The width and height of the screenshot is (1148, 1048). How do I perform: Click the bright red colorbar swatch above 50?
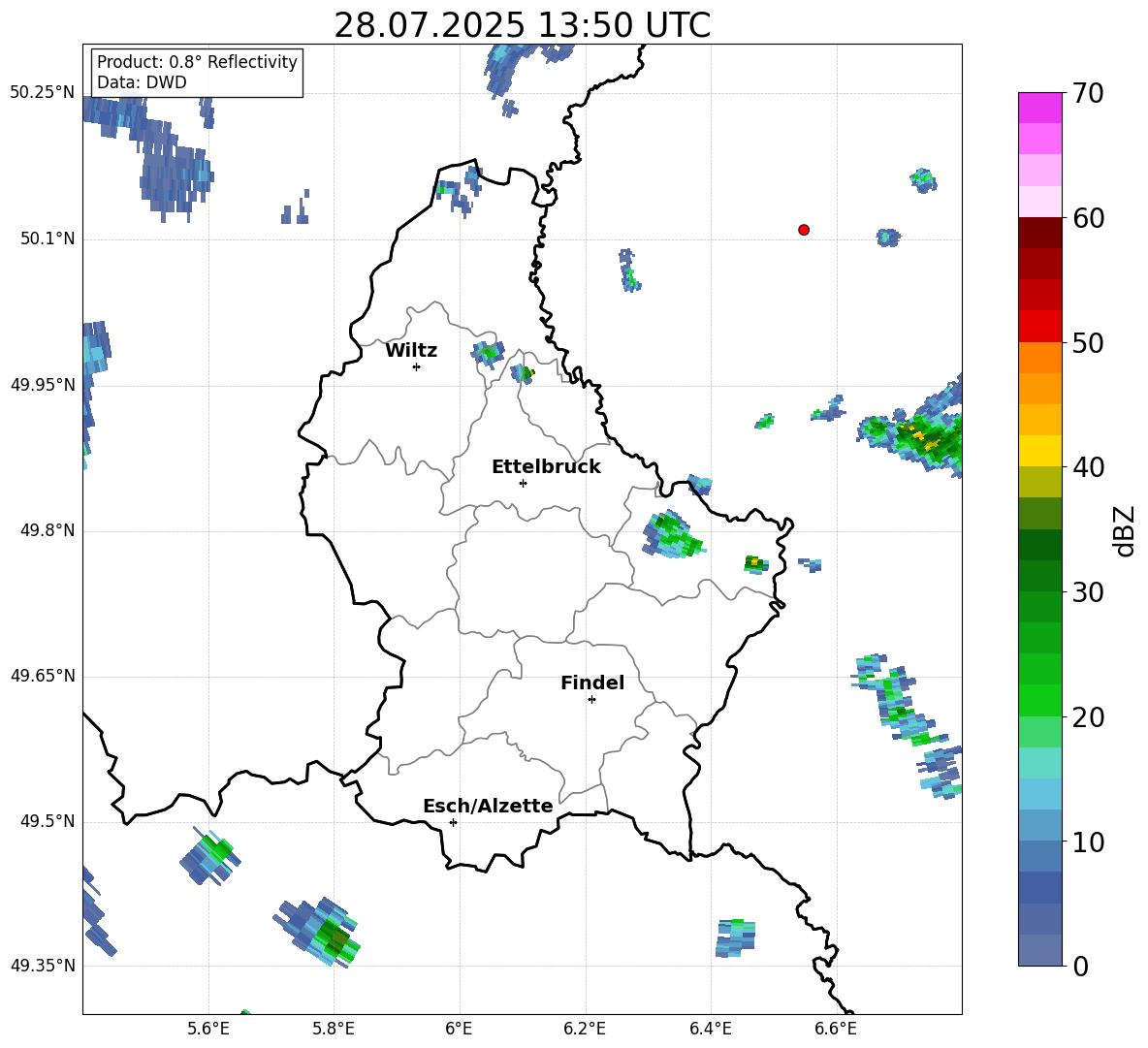(x=1039, y=327)
